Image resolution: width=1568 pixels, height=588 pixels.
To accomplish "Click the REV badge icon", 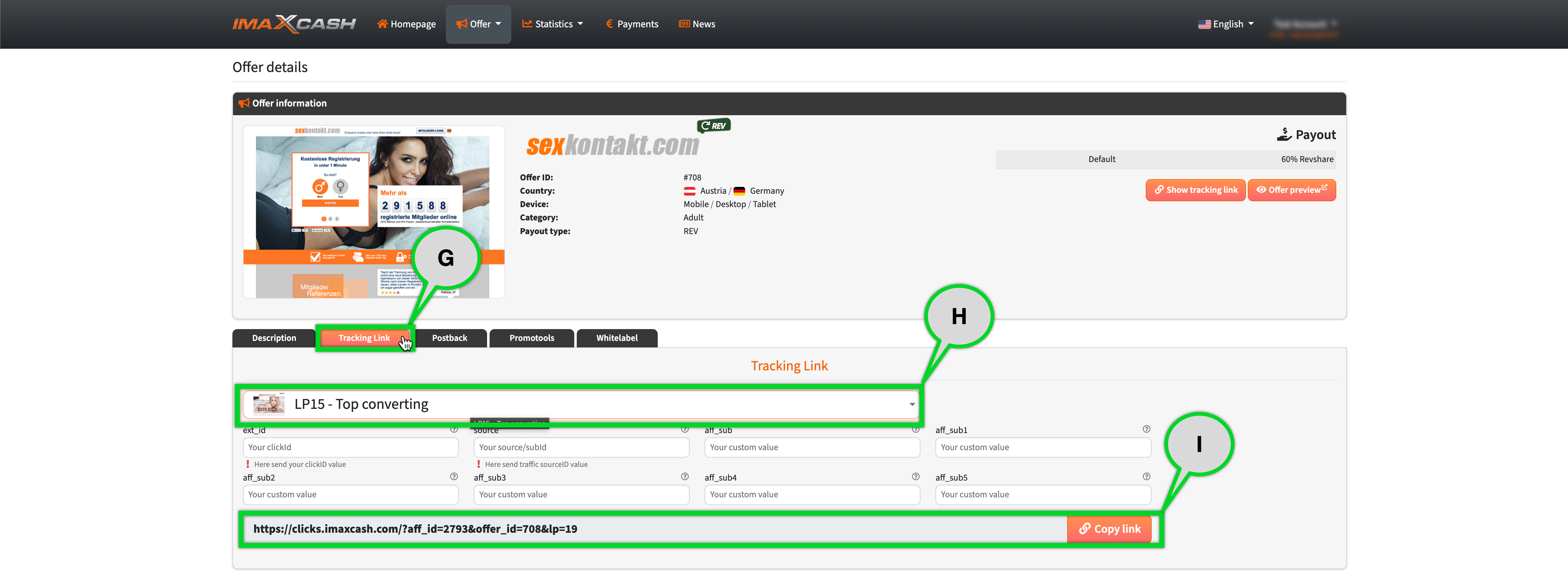I will click(713, 125).
